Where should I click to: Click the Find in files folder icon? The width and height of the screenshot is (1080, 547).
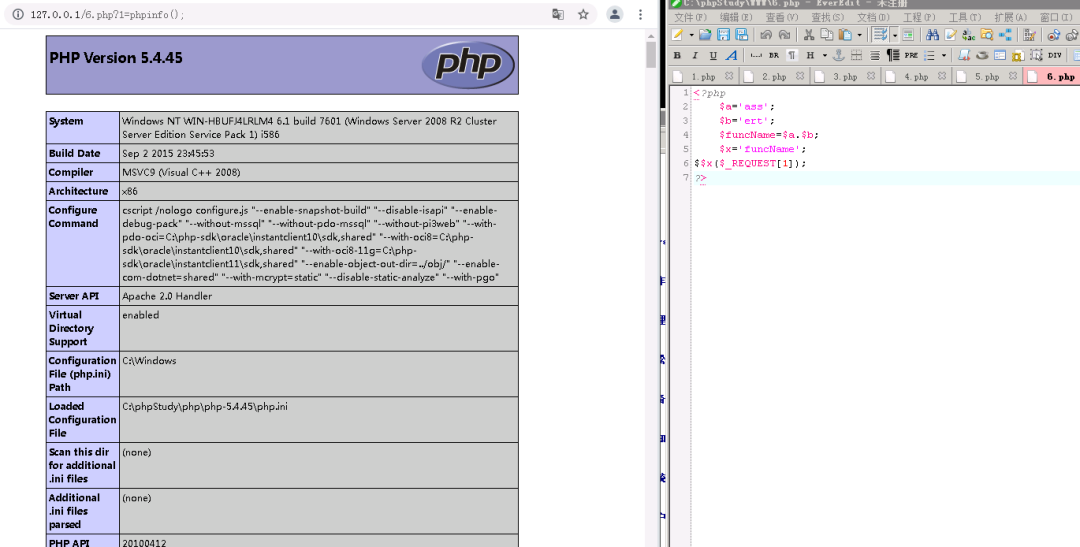pos(986,34)
